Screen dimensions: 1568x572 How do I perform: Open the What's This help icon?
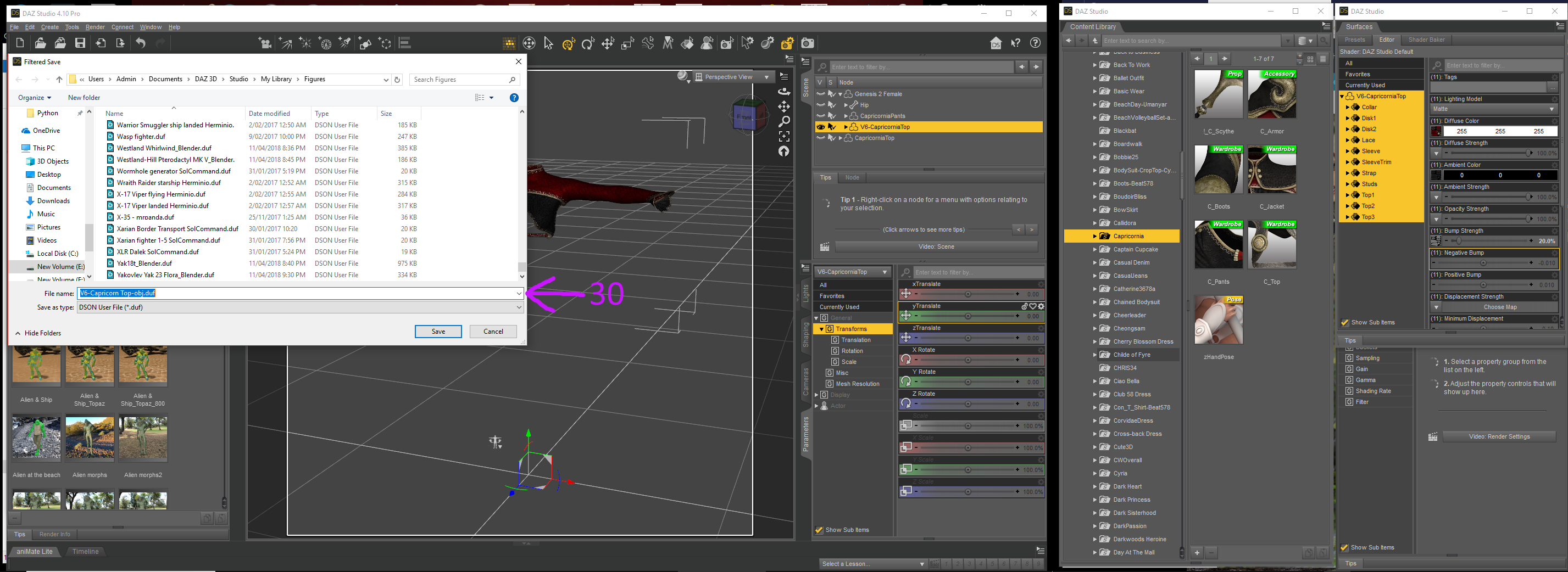[x=1015, y=43]
